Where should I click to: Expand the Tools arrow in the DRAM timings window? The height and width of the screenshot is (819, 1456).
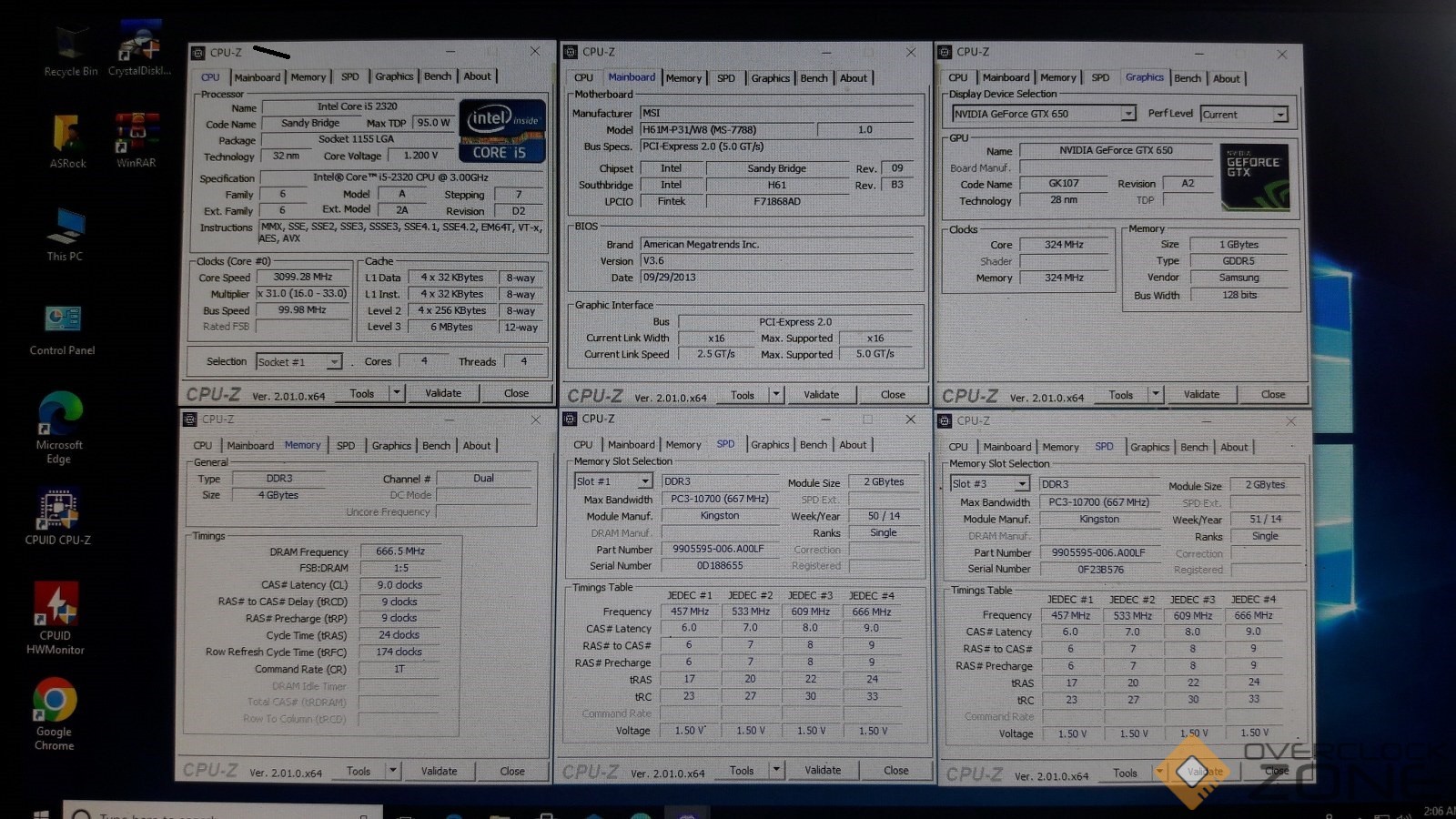[x=393, y=771]
